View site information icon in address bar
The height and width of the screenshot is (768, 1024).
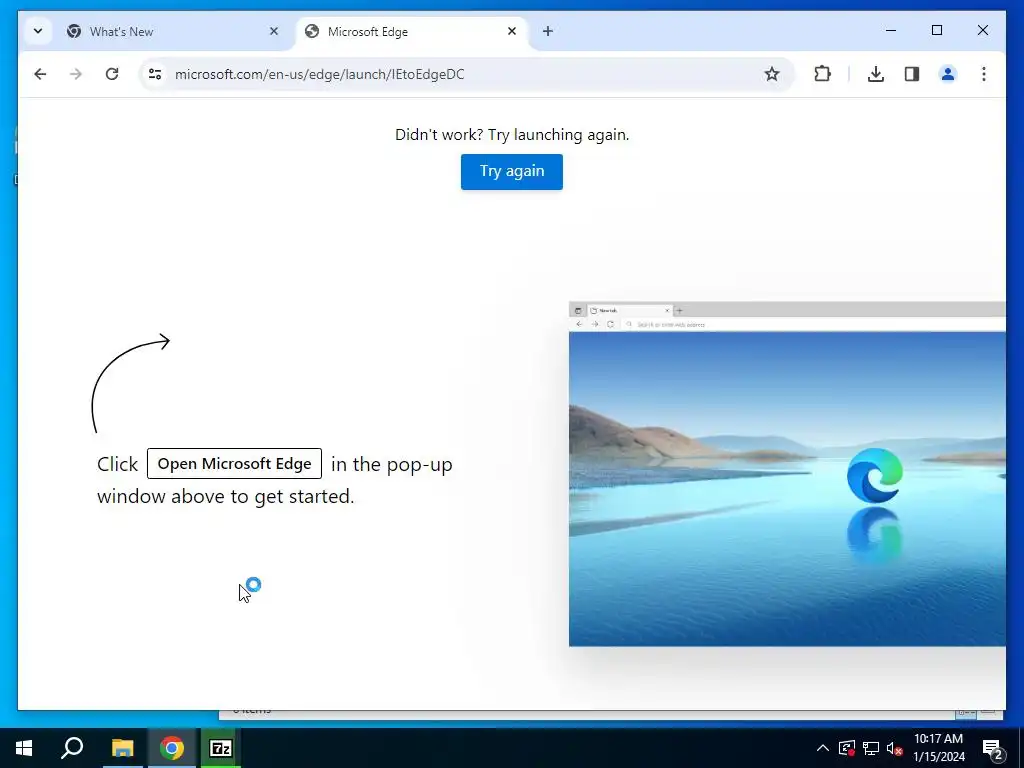click(x=155, y=74)
